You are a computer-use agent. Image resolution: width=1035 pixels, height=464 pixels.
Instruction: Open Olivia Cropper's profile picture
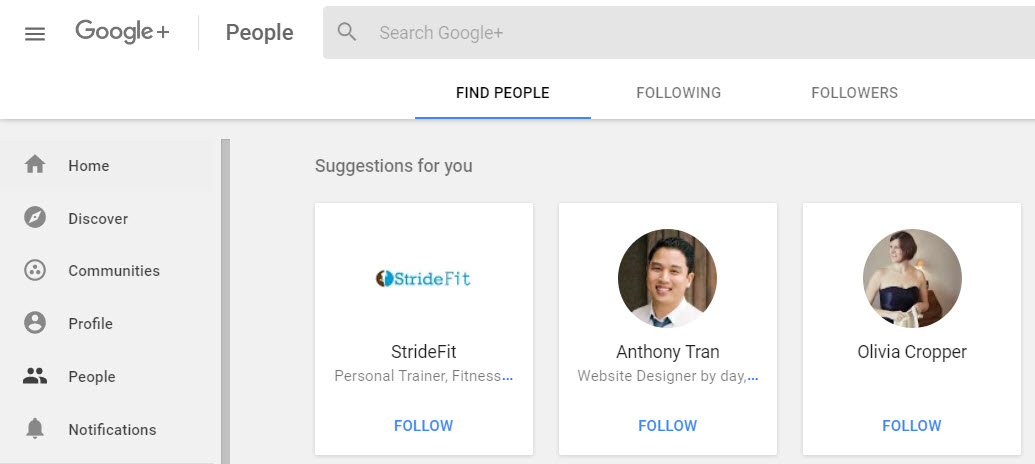point(912,279)
